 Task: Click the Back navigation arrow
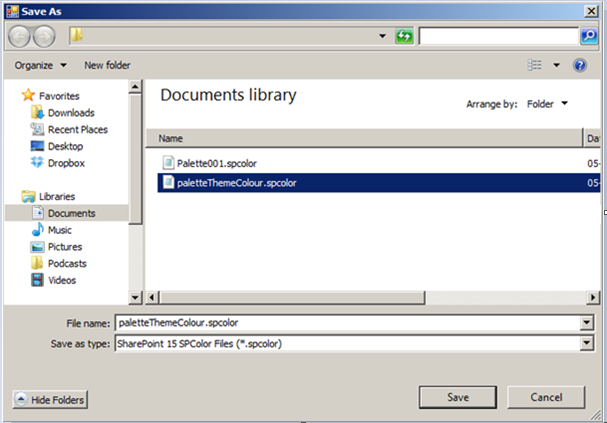point(19,37)
